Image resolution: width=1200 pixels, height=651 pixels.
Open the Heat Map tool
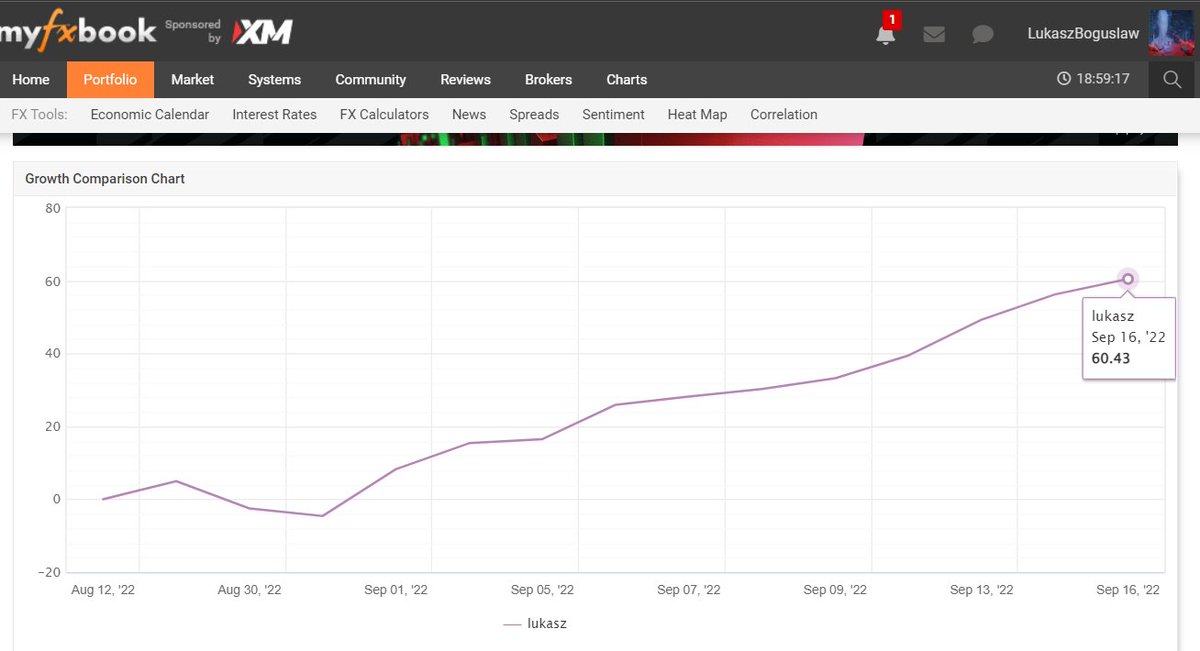697,115
